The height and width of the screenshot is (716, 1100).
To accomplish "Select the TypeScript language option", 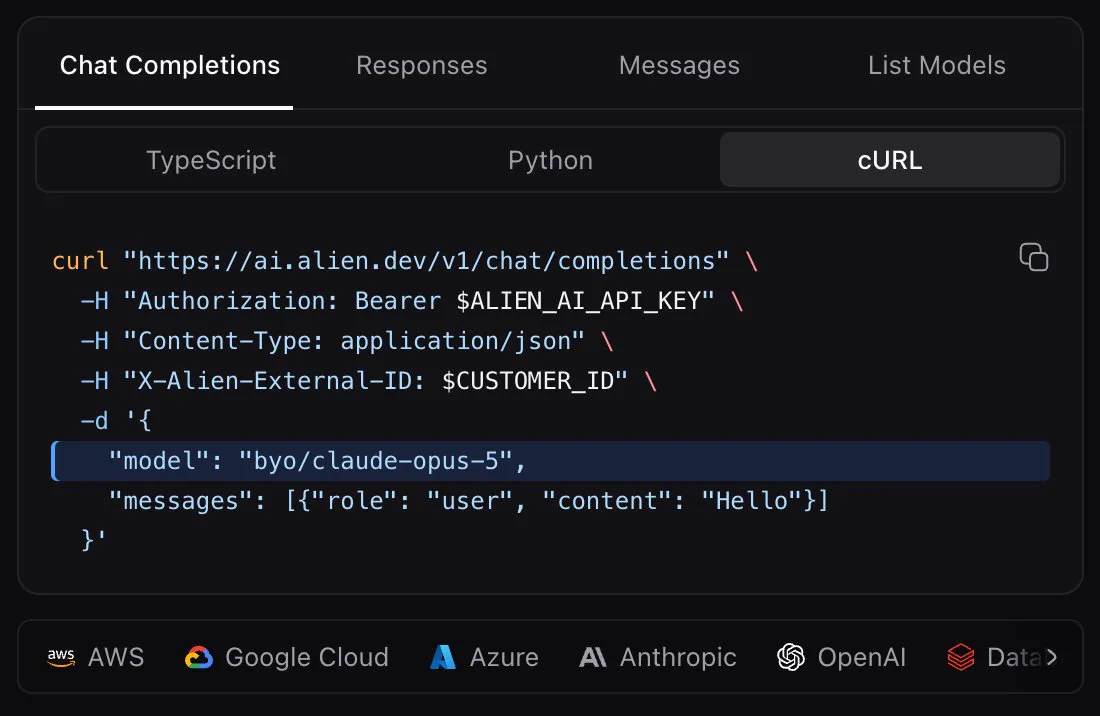I will coord(211,160).
